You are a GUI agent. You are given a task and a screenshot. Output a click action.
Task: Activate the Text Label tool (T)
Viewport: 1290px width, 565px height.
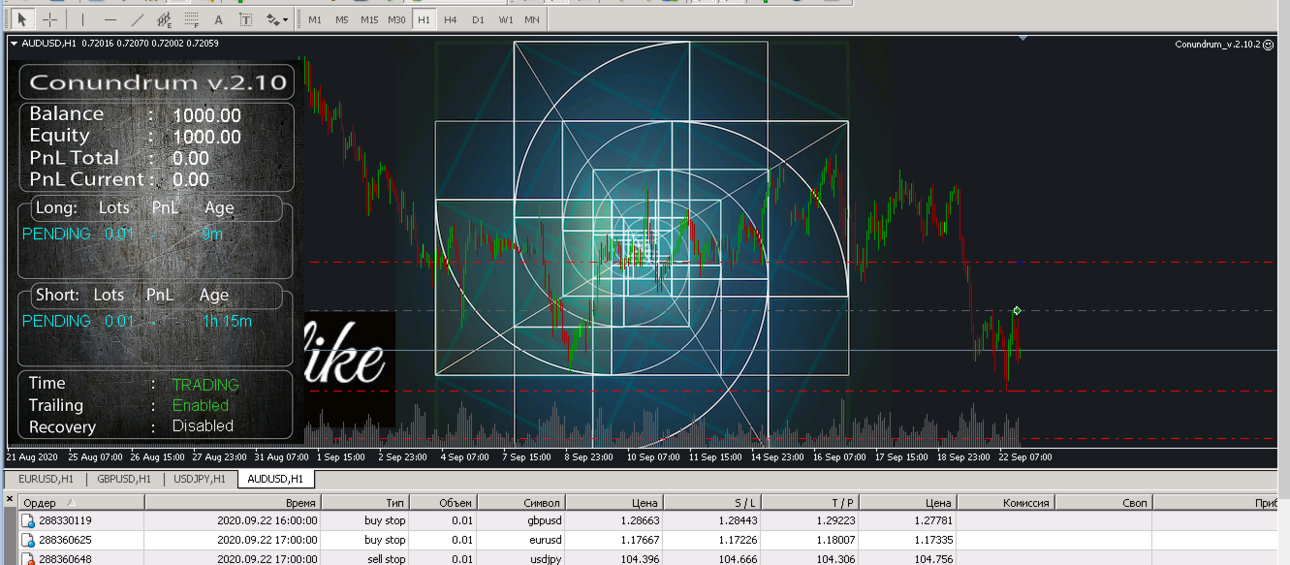click(245, 19)
